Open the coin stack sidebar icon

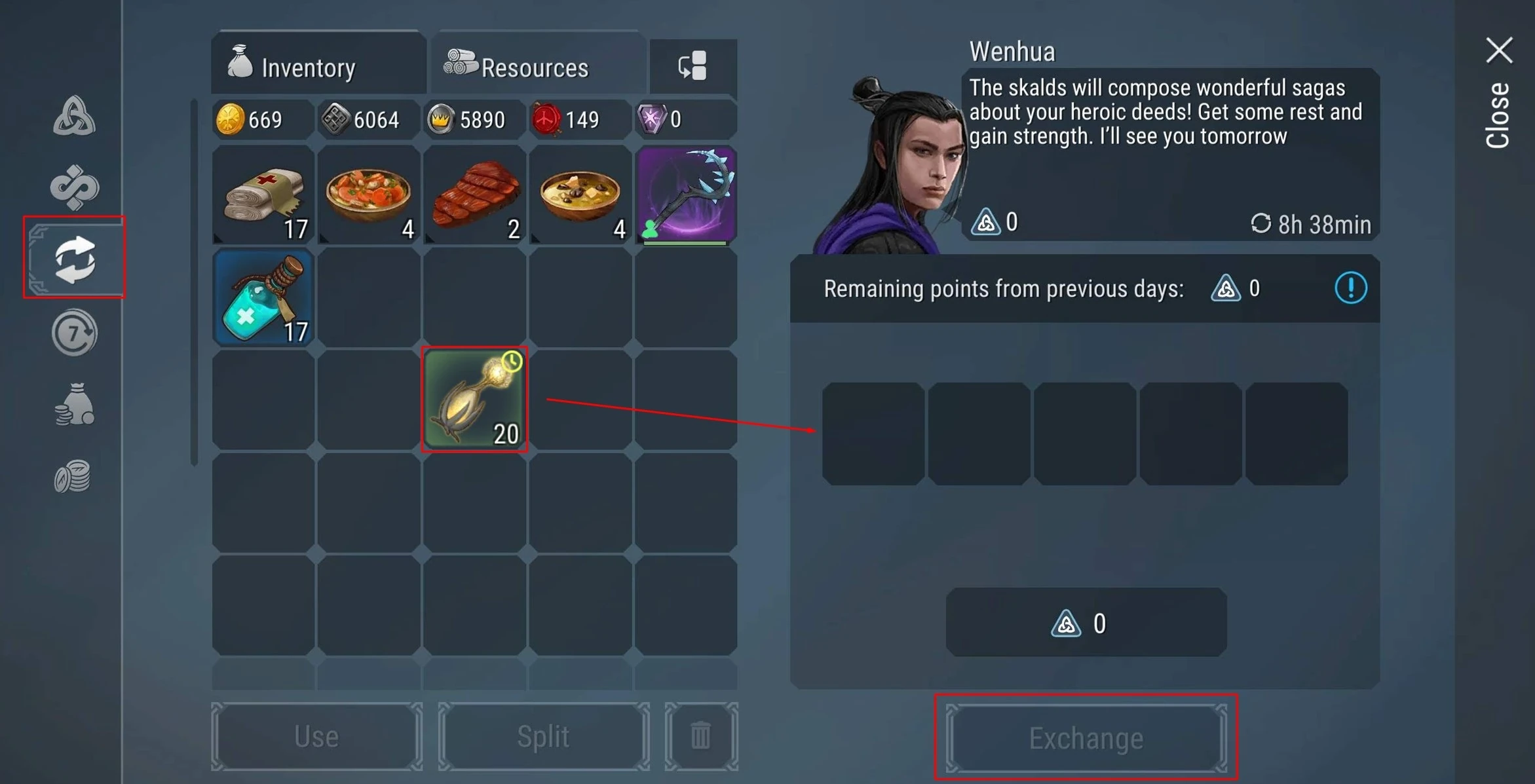[x=72, y=476]
